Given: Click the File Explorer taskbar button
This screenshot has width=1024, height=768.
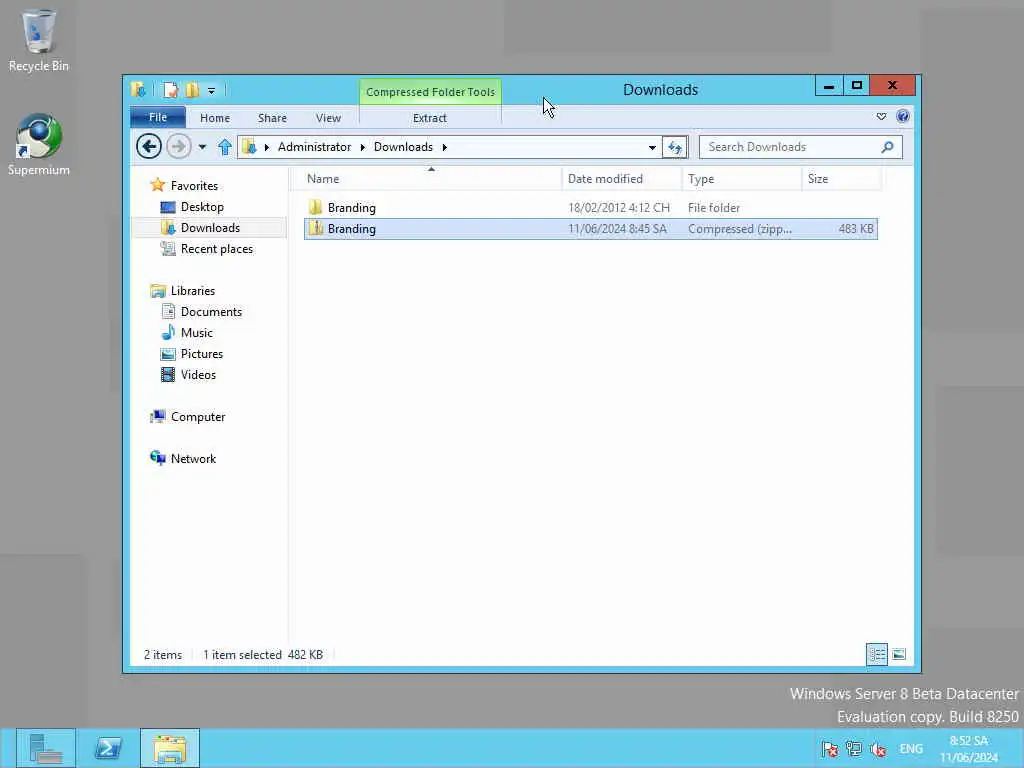Looking at the screenshot, I should pyautogui.click(x=170, y=748).
